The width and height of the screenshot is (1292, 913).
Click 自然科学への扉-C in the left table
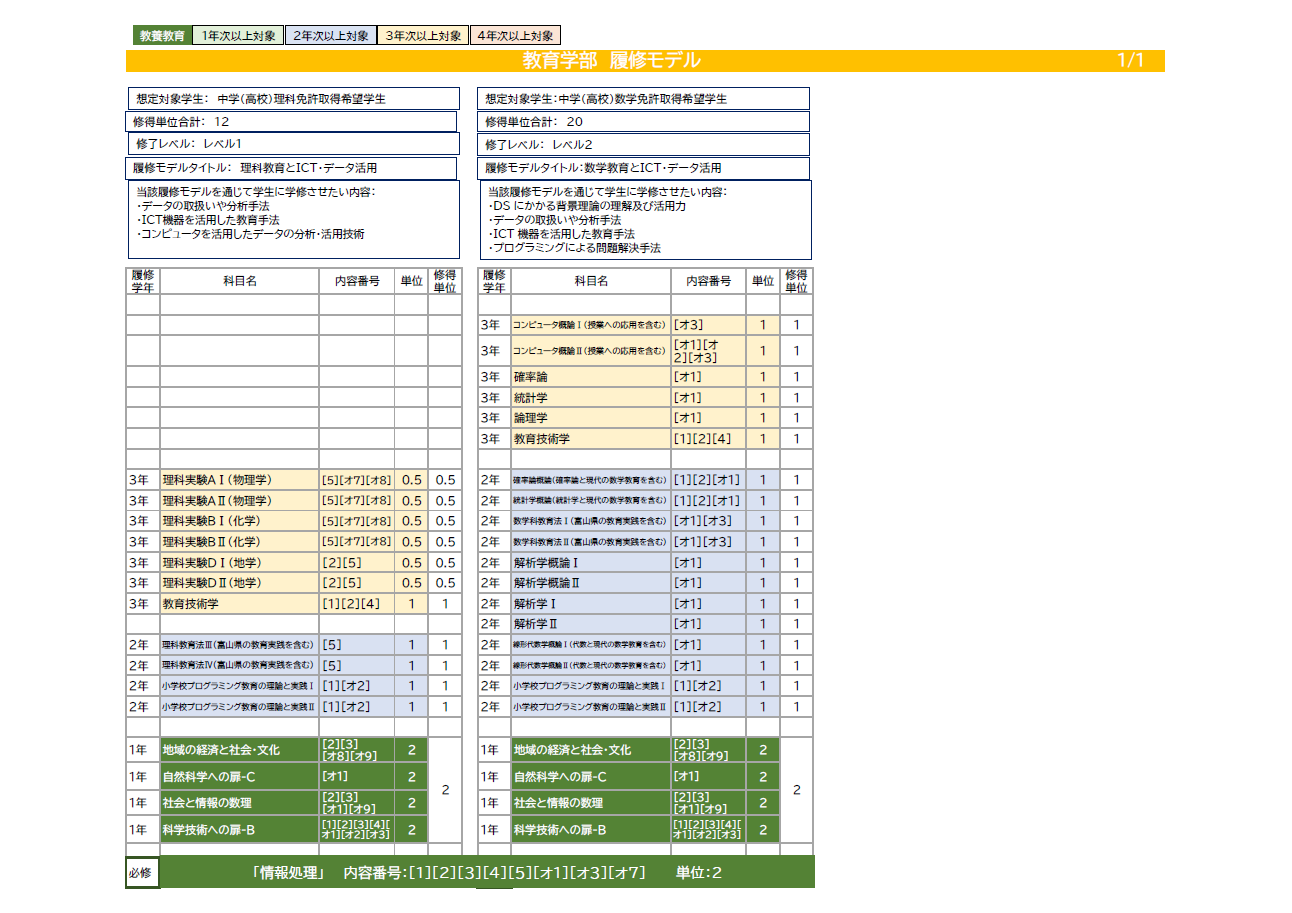(x=240, y=777)
